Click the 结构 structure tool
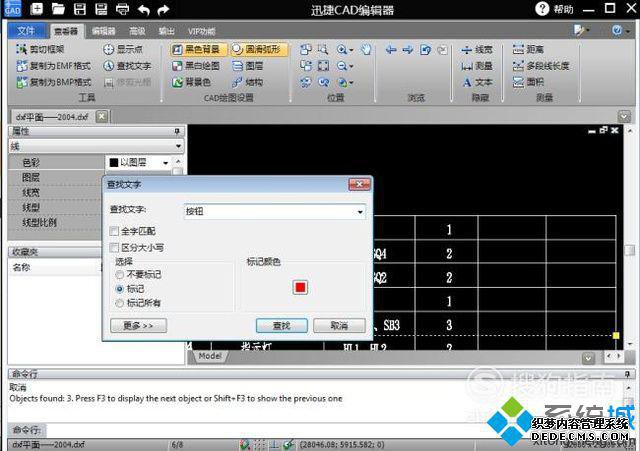Viewport: 640px width, 451px height. point(248,82)
